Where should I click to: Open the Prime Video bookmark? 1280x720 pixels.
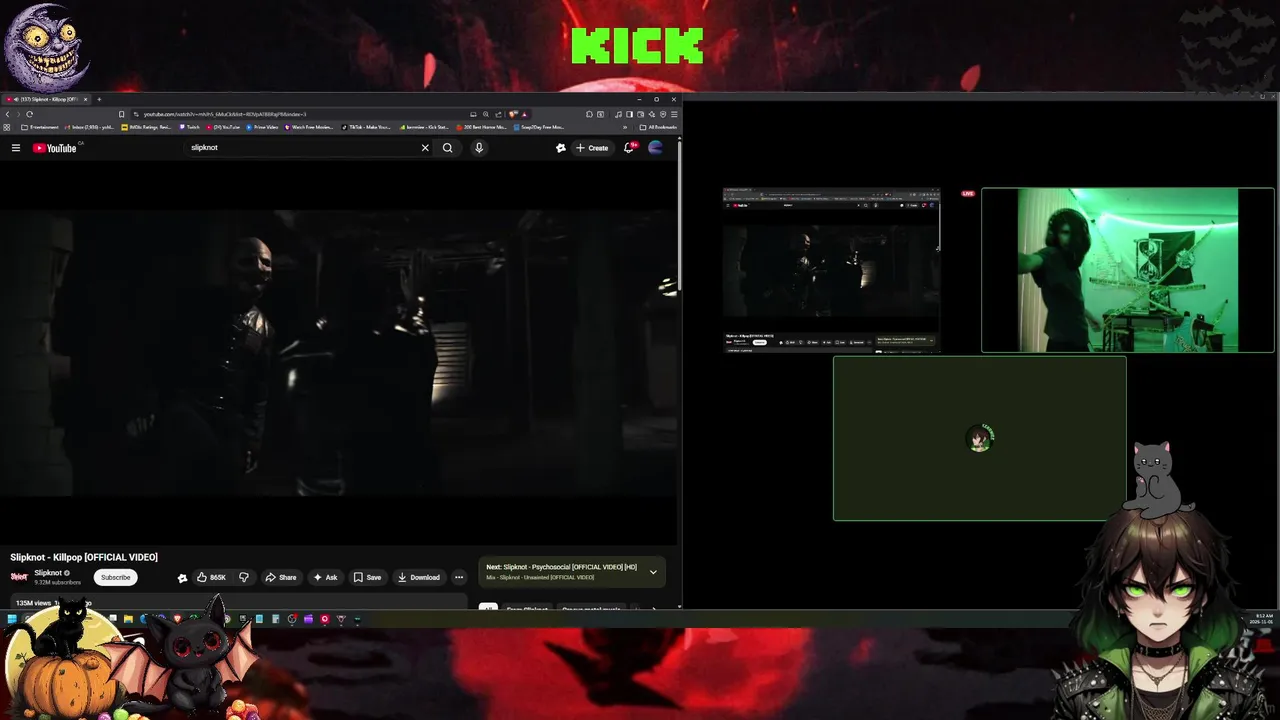(x=262, y=127)
